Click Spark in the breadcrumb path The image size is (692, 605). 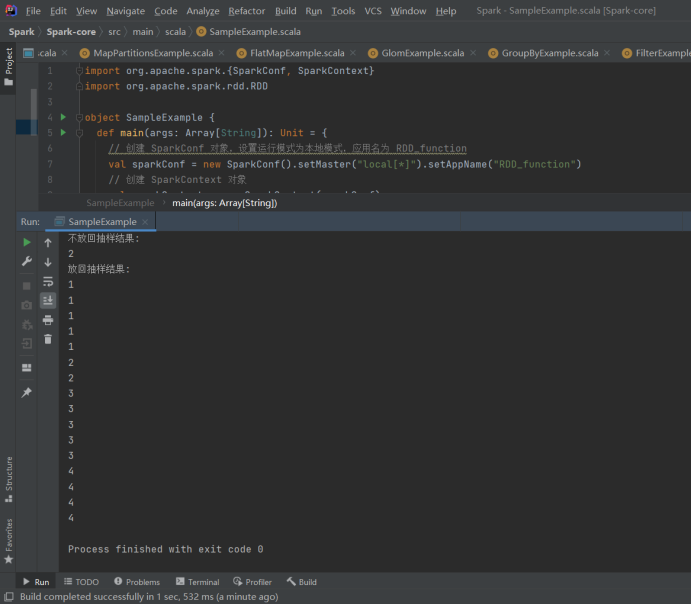pyautogui.click(x=22, y=32)
